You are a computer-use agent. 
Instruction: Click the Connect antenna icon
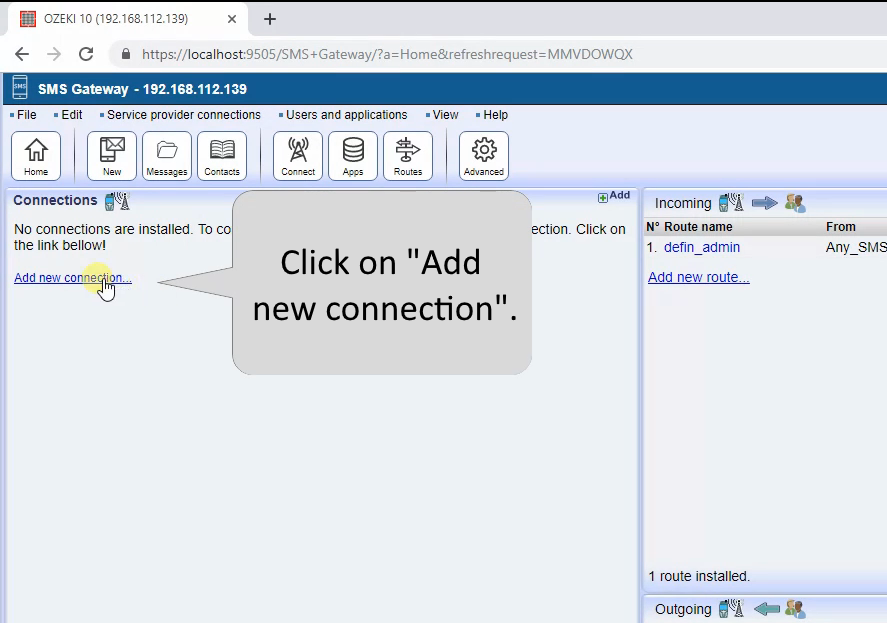tap(298, 156)
